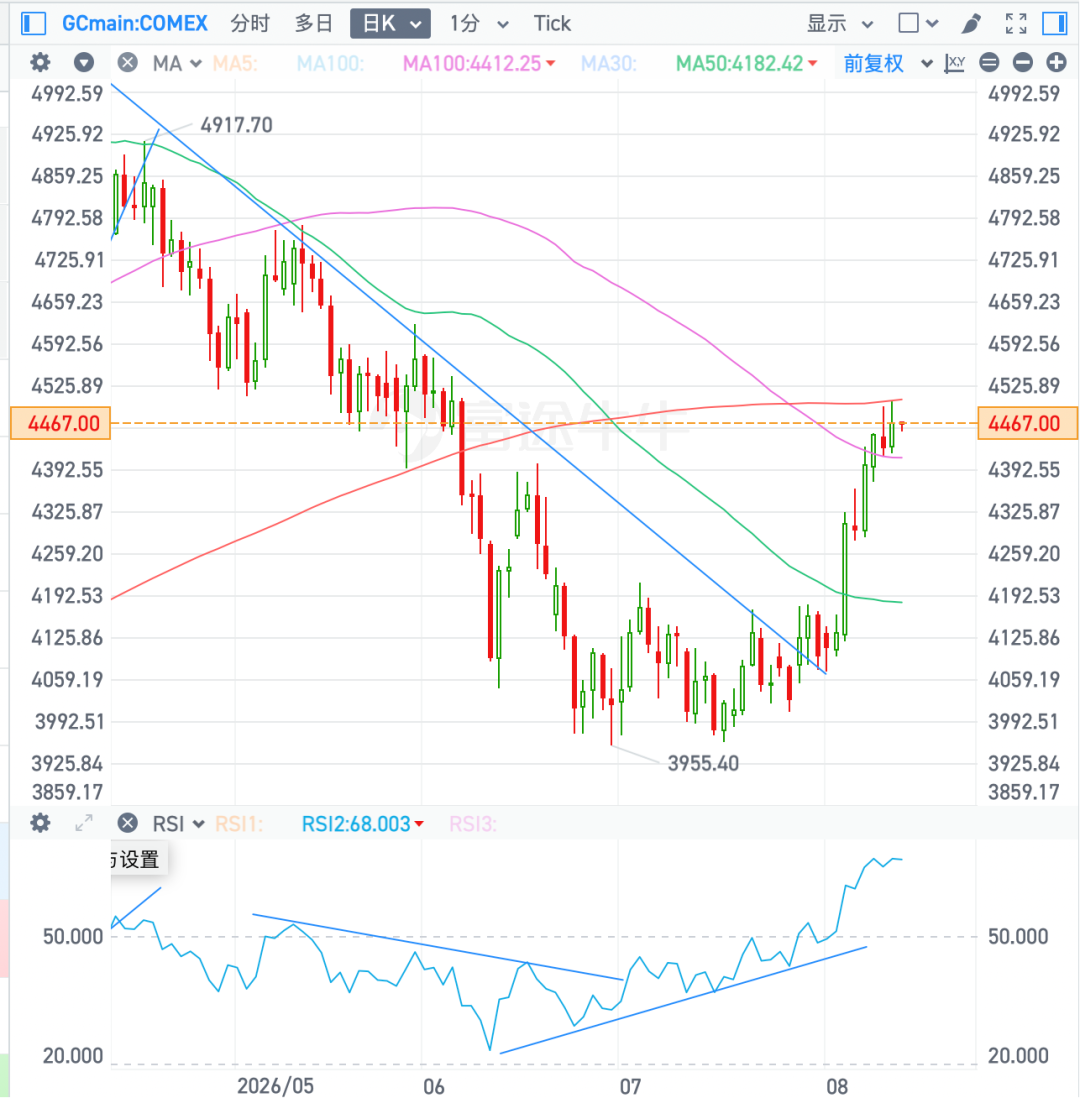Toggle the MA50:4182.42 line
This screenshot has height=1098, width=1080.
[747, 64]
